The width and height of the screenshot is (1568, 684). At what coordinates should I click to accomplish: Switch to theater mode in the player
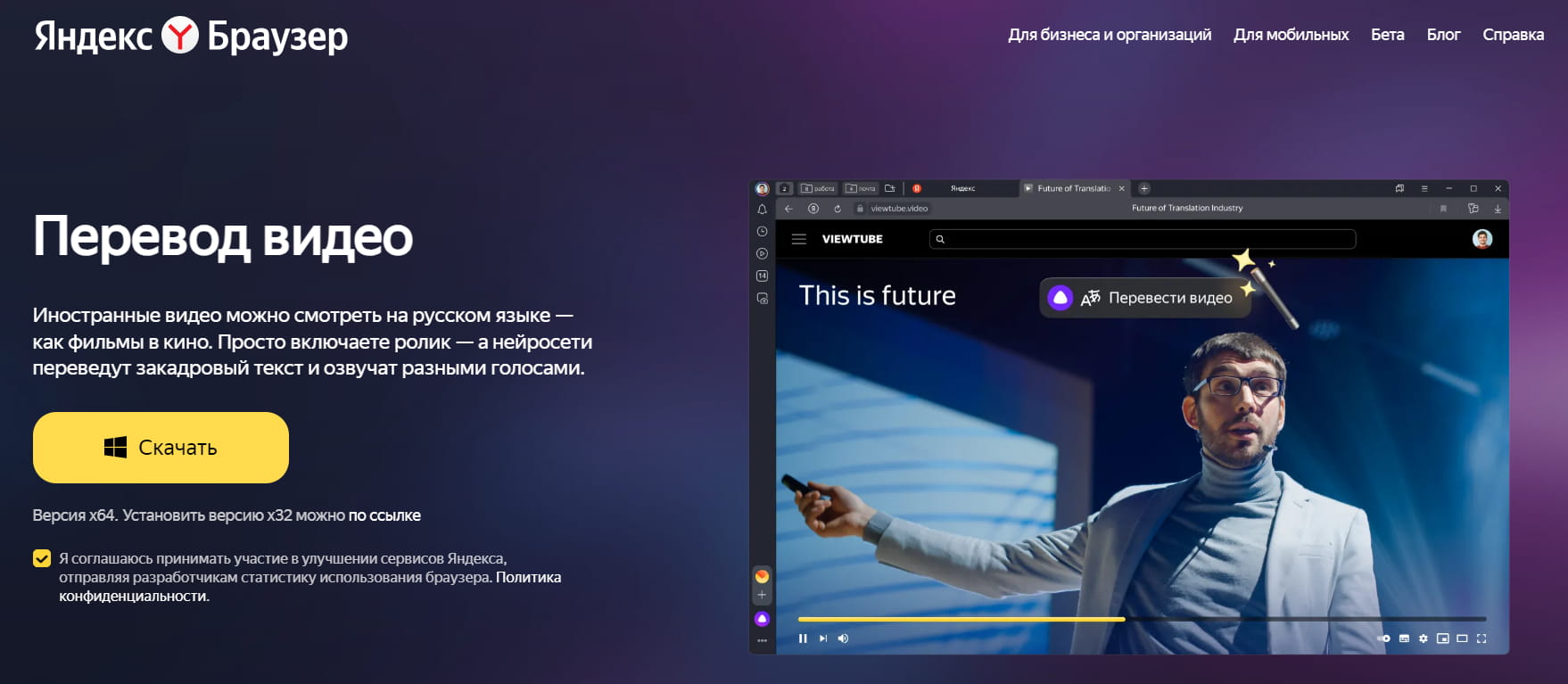1462,639
